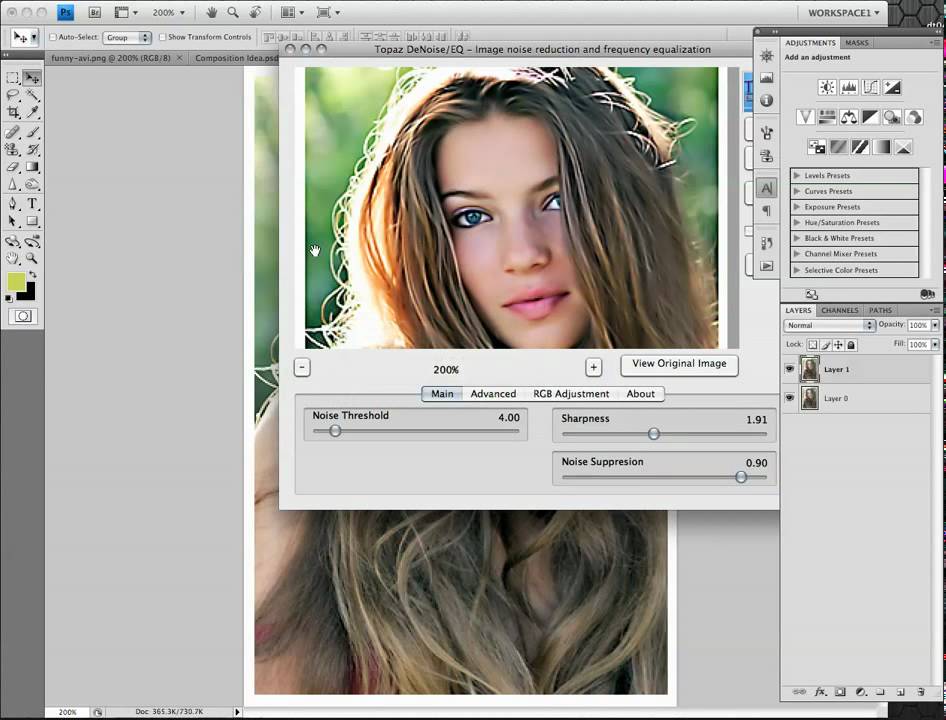Add a Levels adjustment via icon
The width and height of the screenshot is (946, 720).
848,88
